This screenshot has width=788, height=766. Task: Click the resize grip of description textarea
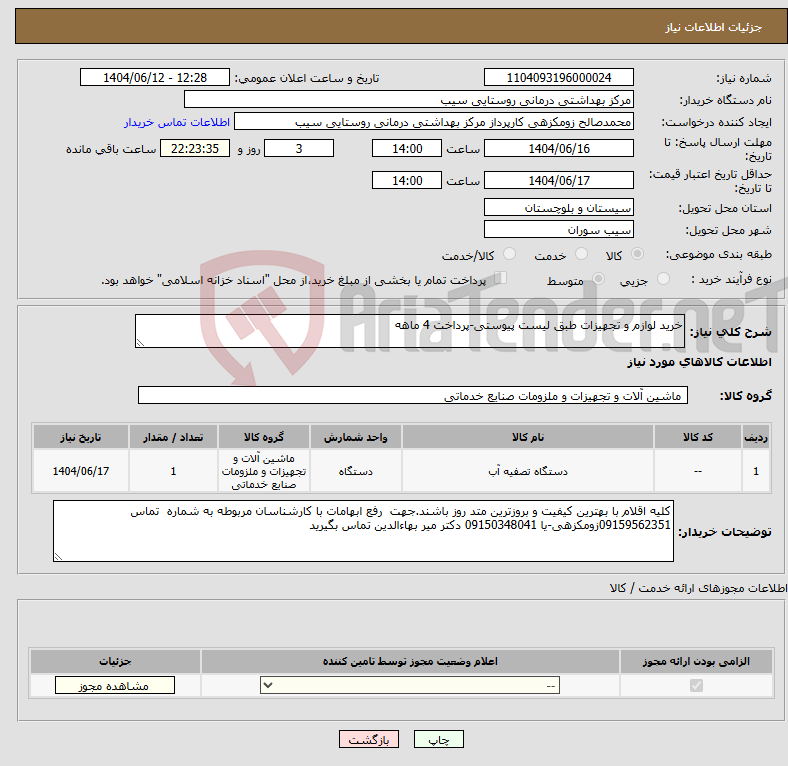[140, 343]
